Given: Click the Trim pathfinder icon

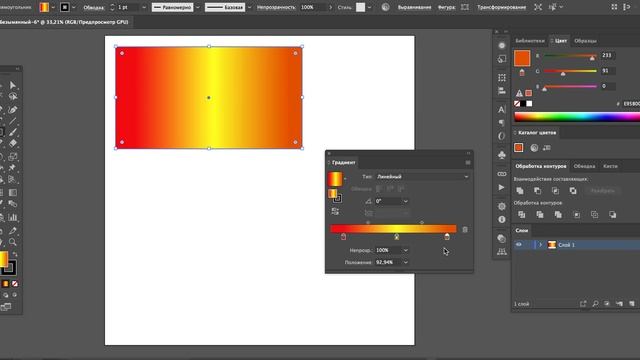Looking at the screenshot, I should pos(540,215).
